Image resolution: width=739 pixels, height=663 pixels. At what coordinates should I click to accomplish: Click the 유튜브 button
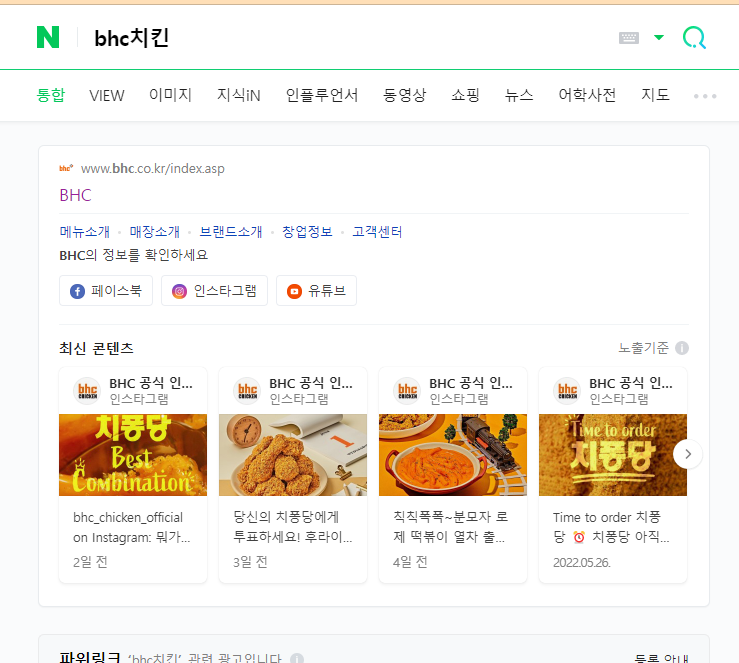[x=316, y=291]
